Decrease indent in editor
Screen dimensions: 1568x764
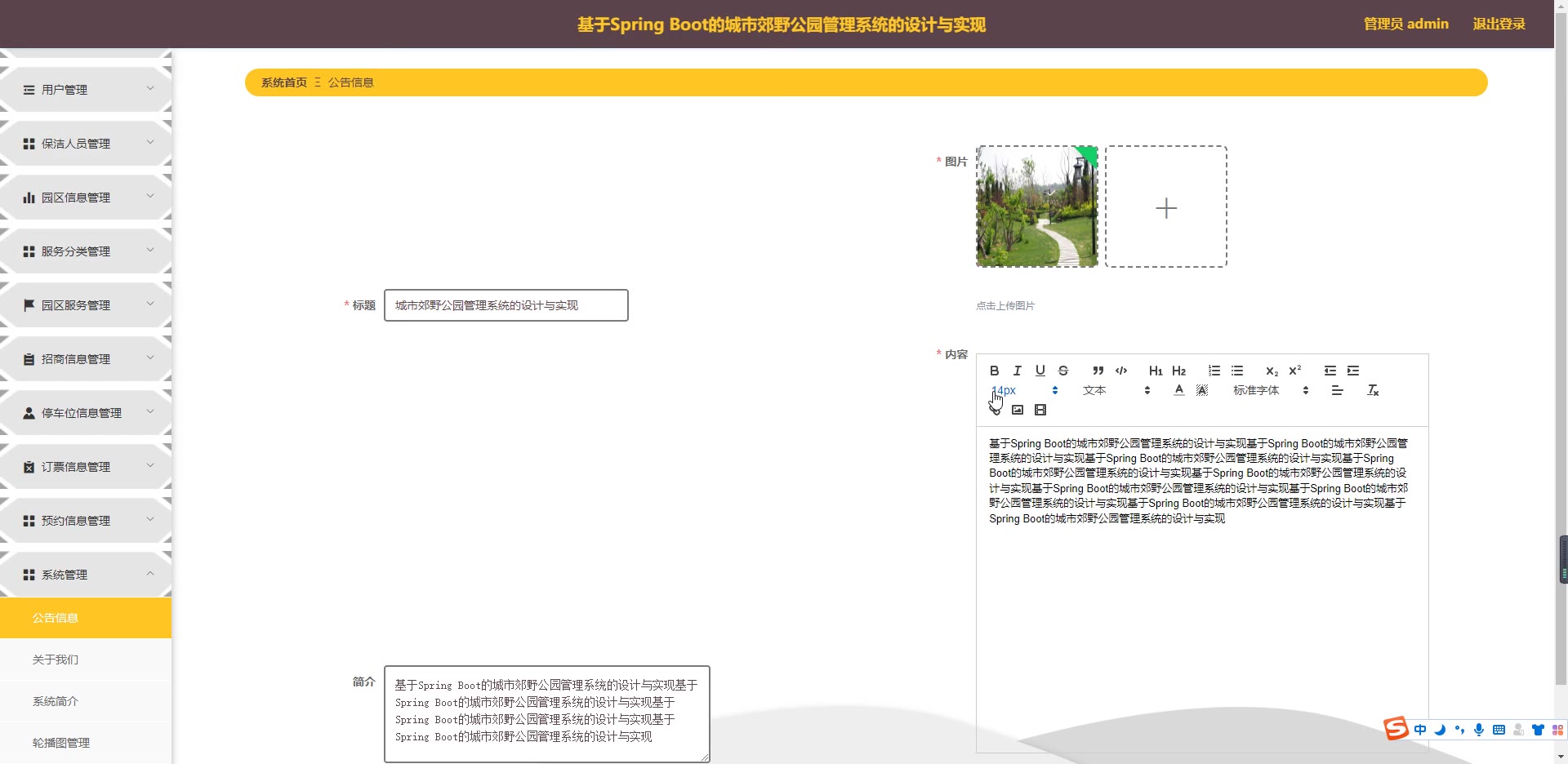point(1330,371)
